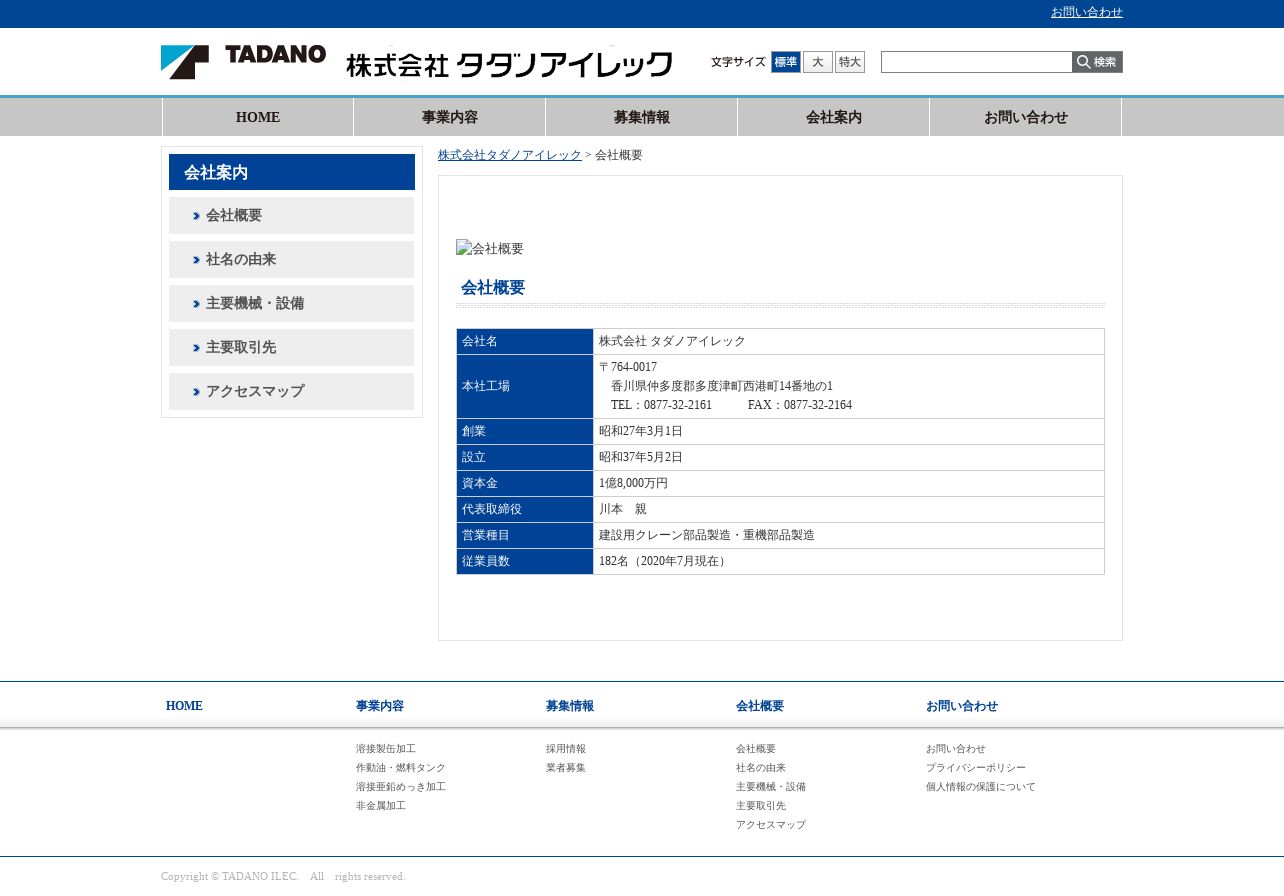Open footer link 作動油・燃料タンク
Viewport: 1284px width, 896px height.
[401, 767]
